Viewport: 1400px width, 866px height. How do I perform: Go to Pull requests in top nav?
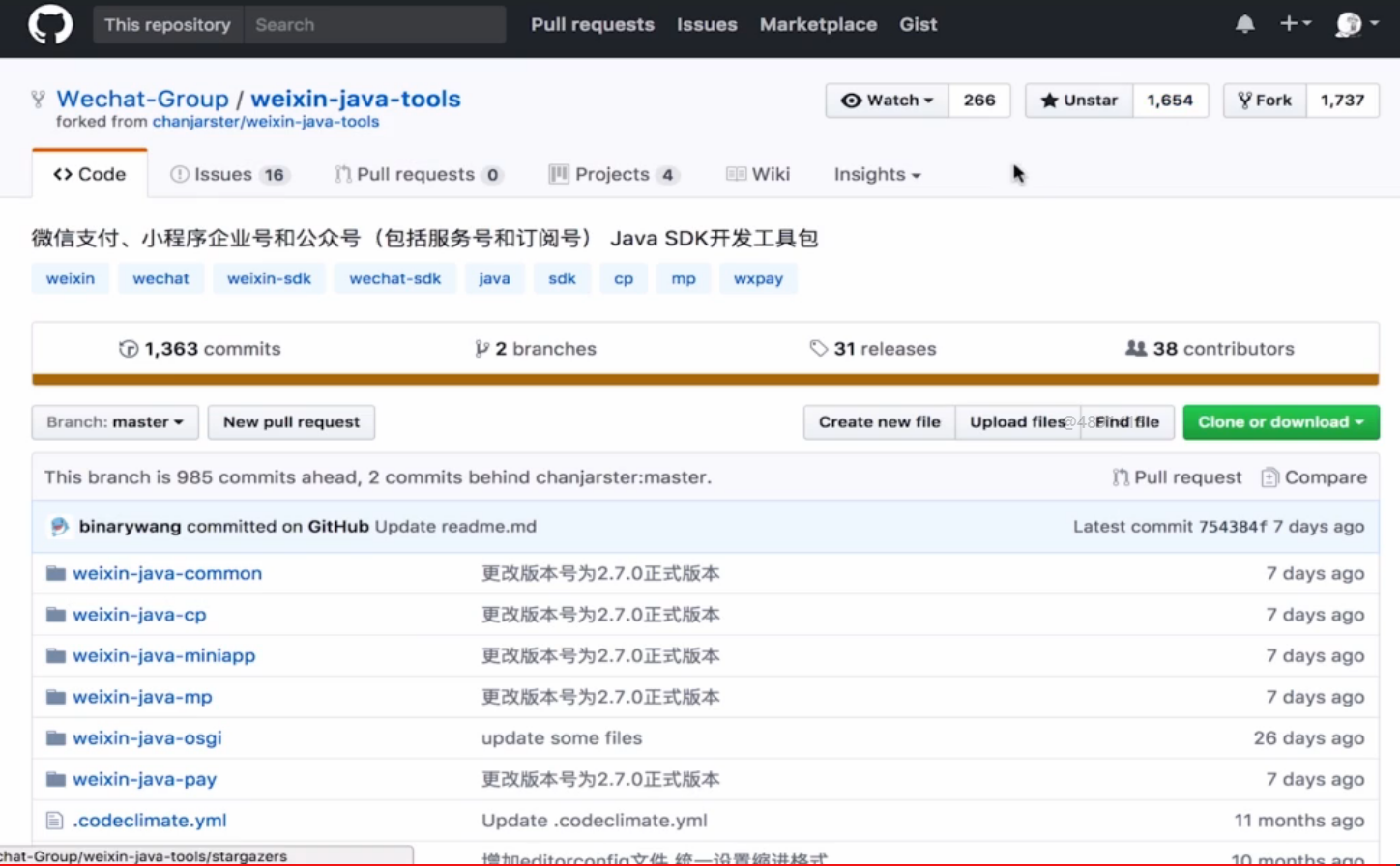coord(593,25)
